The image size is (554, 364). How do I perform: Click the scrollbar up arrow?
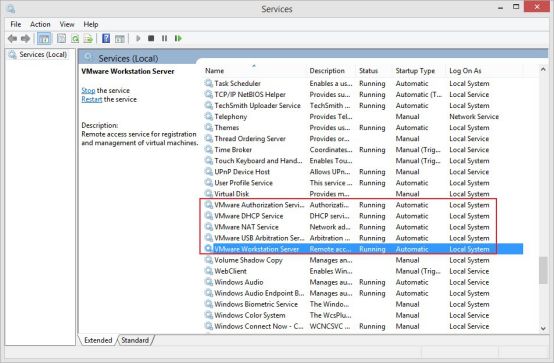click(x=543, y=70)
